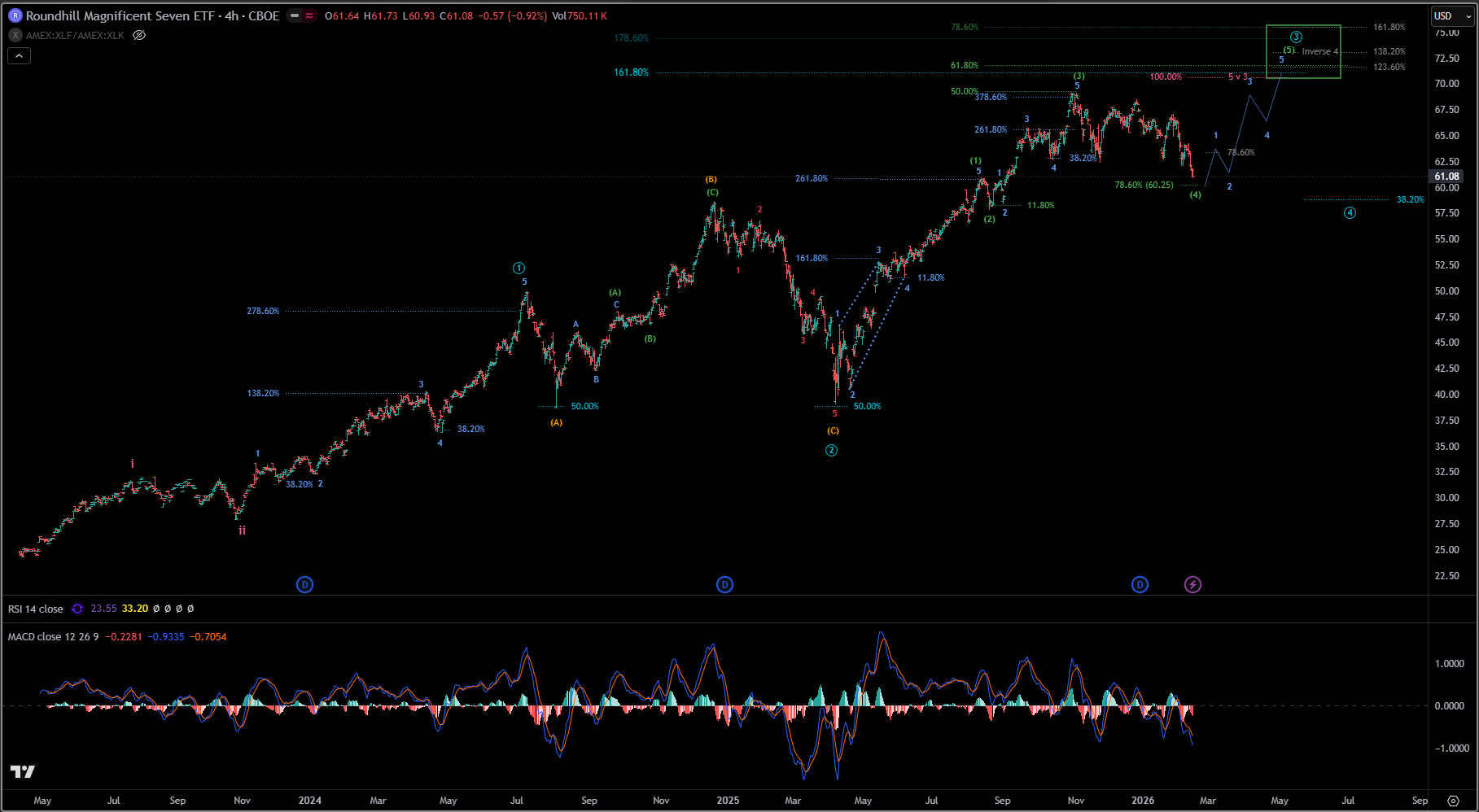Select the '5 v 3' chart label
This screenshot has height=812, width=1479.
(x=1237, y=76)
